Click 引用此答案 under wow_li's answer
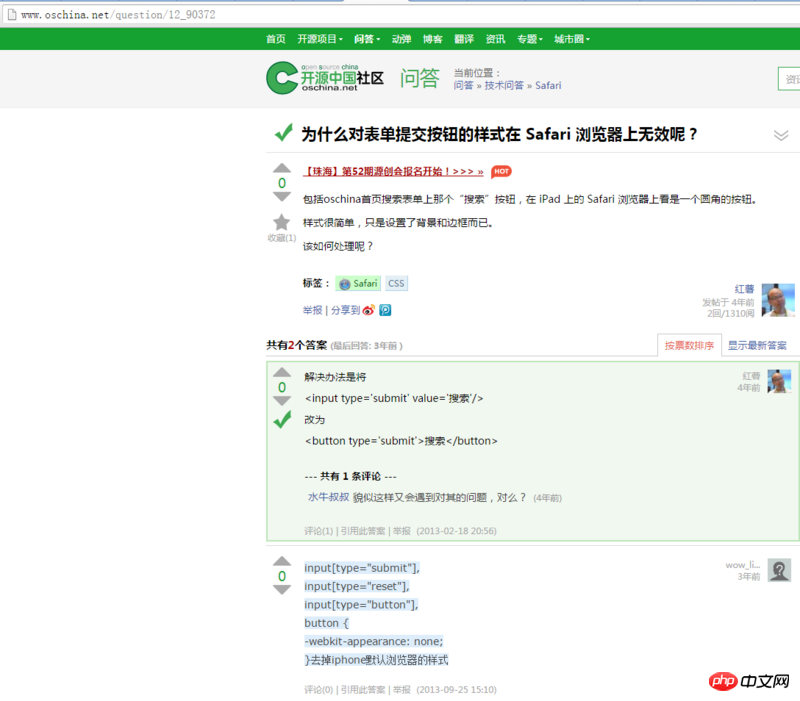This screenshot has height=701, width=800. tap(363, 689)
